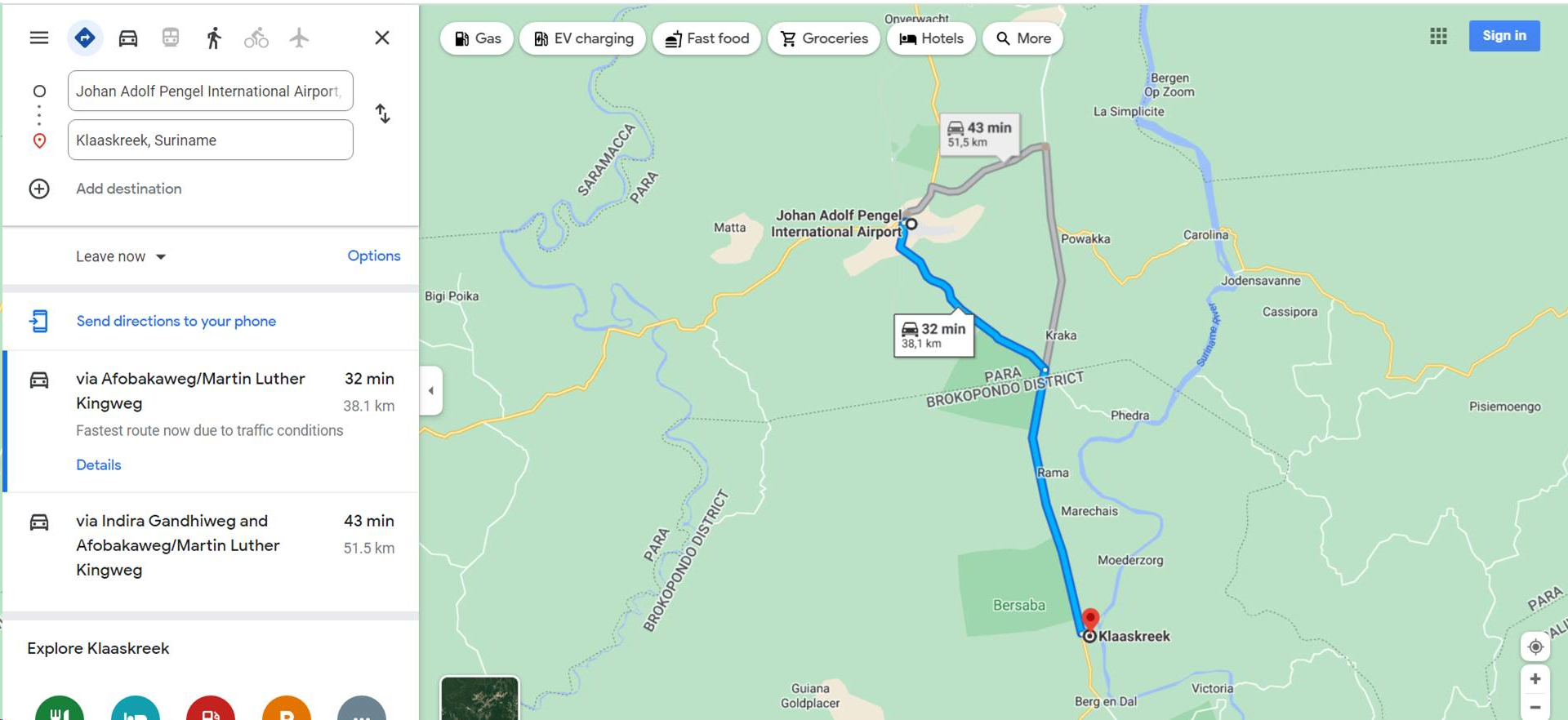Select driving travel mode icon
Viewport: 1568px width, 720px height.
128,38
